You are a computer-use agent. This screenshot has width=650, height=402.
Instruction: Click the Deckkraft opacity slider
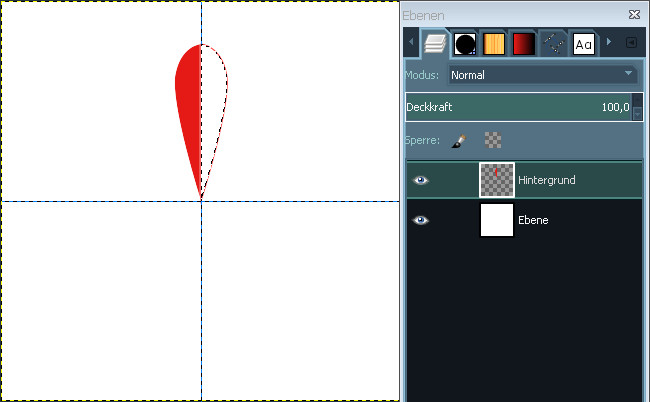515,107
